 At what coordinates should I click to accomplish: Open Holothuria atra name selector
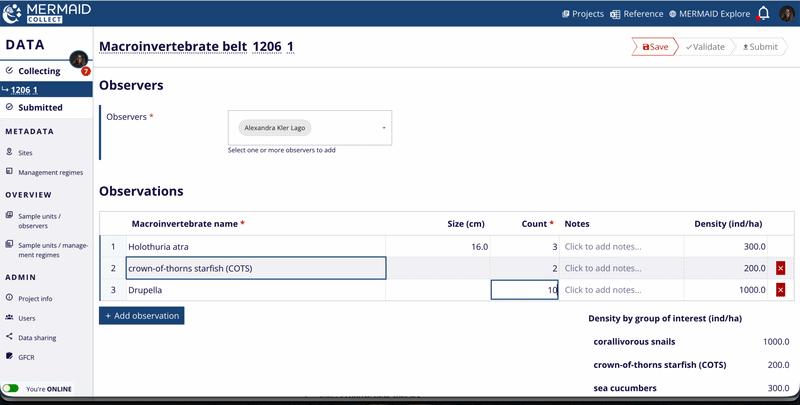click(x=256, y=246)
